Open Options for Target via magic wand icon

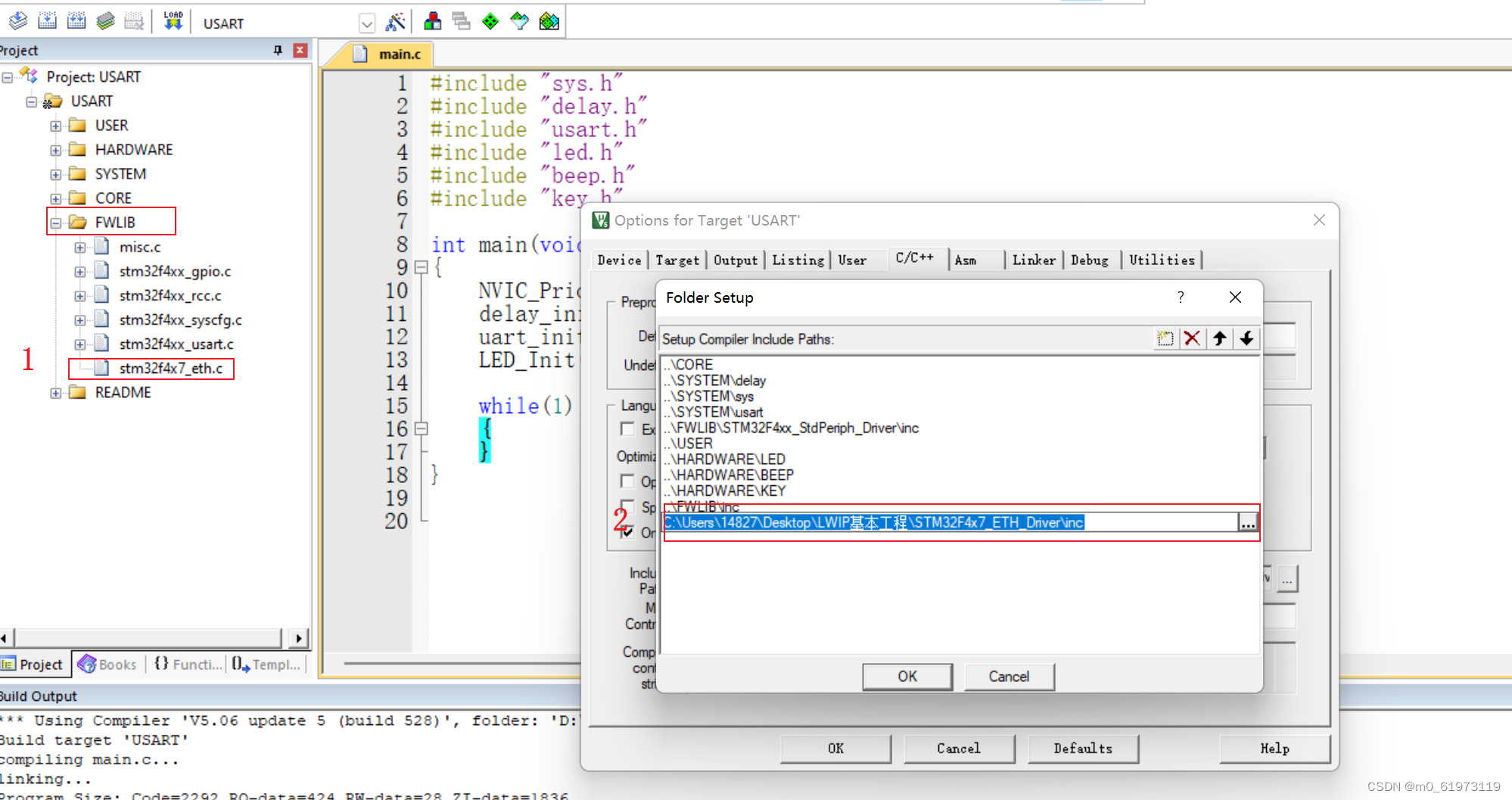coord(396,20)
